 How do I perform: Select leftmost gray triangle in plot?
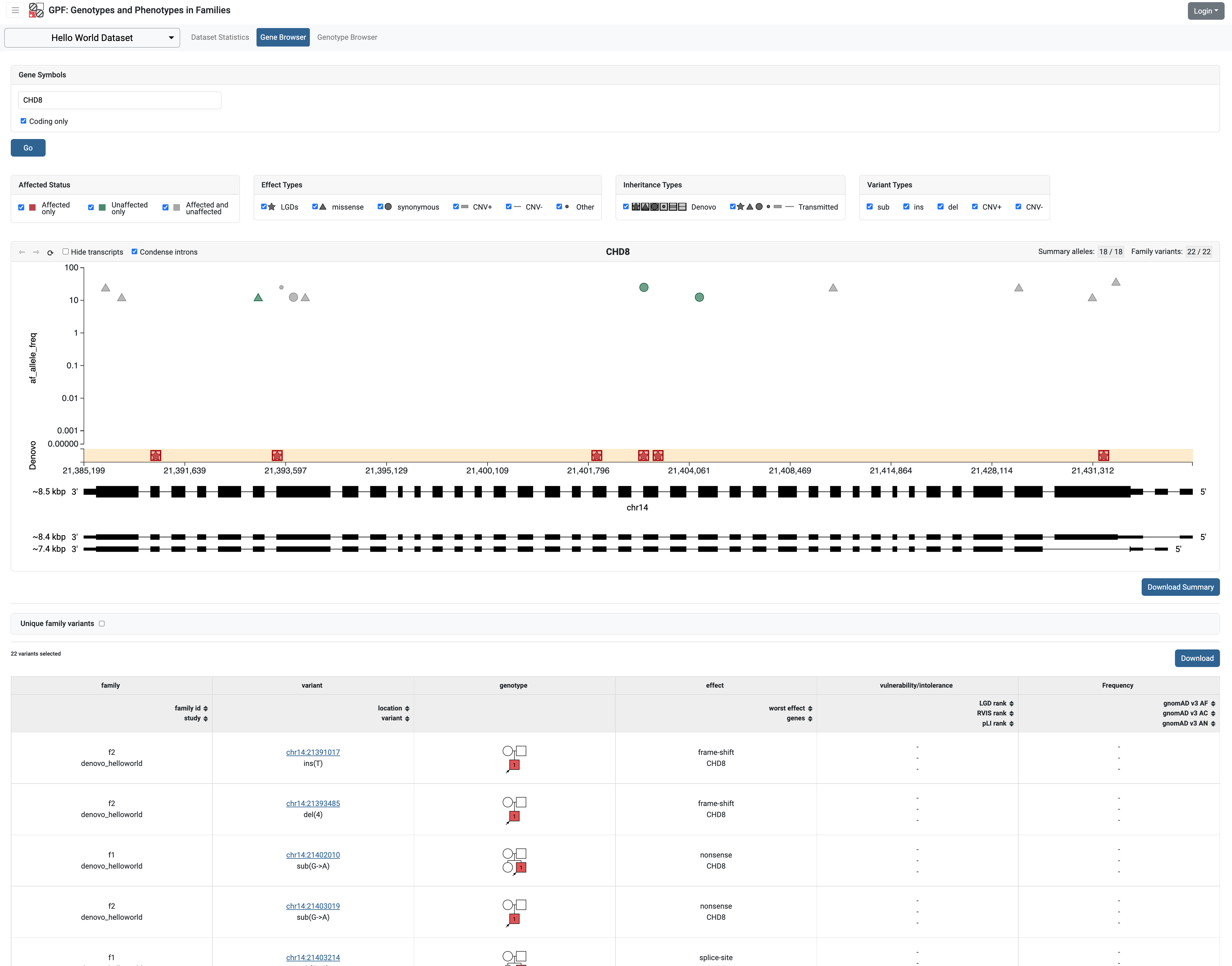coord(105,287)
